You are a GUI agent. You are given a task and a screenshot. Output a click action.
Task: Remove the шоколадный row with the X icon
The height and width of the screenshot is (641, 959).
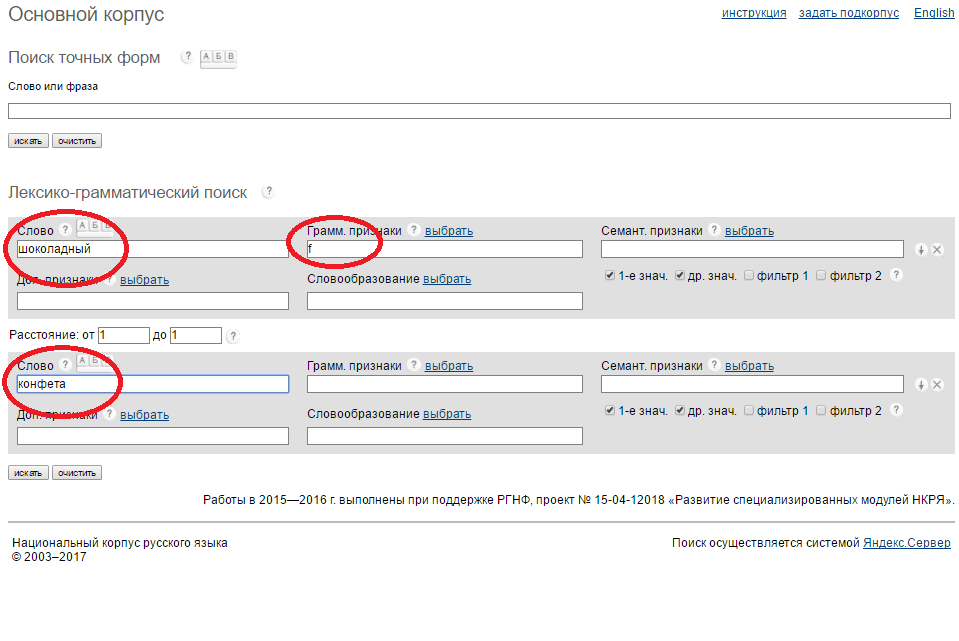(x=937, y=250)
